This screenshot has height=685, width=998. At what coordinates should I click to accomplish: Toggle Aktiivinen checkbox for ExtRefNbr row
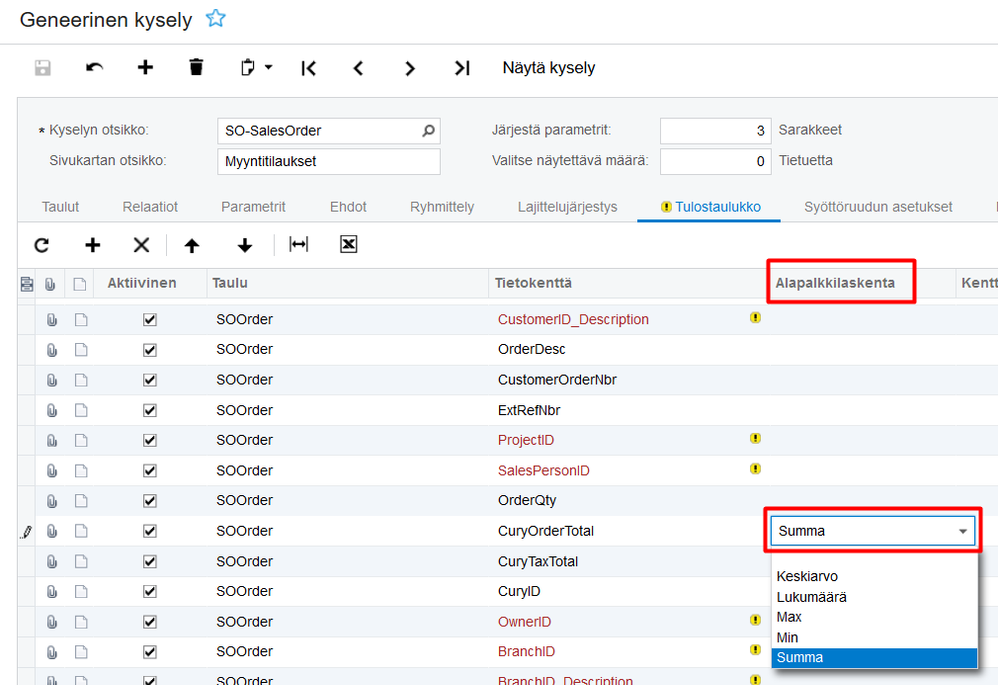(x=150, y=411)
